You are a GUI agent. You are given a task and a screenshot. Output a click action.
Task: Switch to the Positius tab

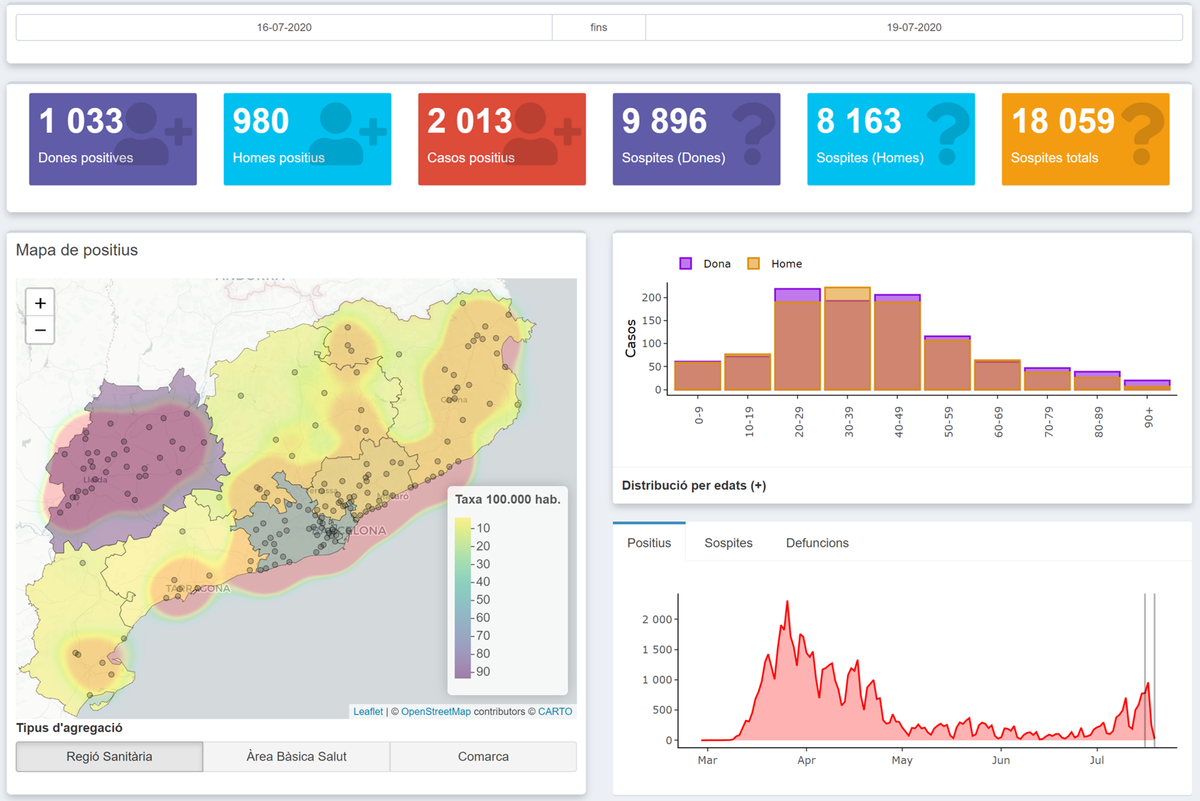649,542
